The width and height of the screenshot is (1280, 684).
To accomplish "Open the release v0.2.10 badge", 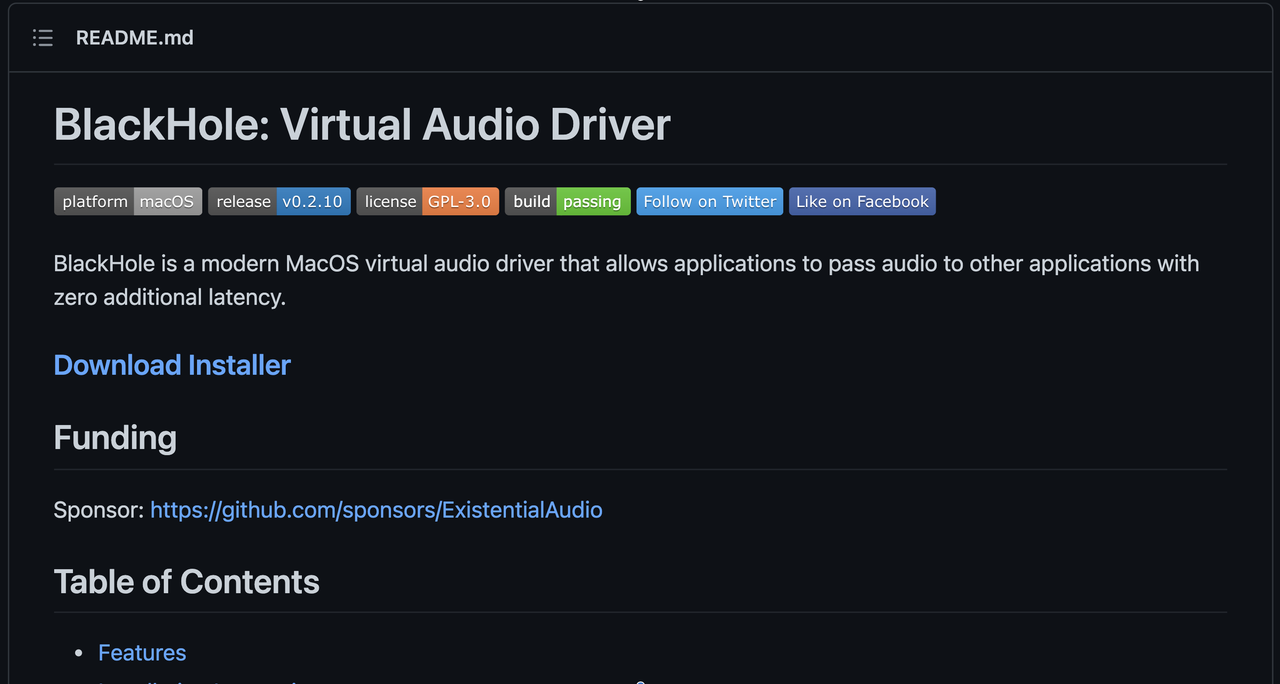I will pos(279,201).
